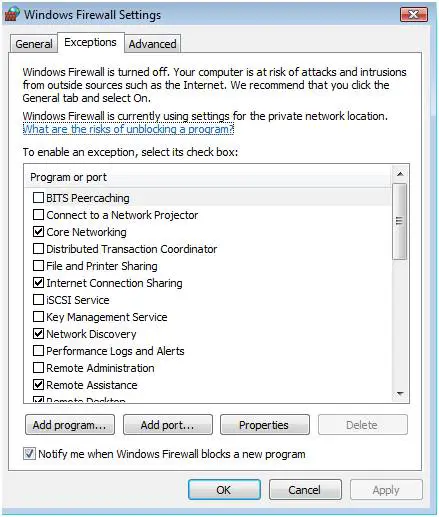439x517 pixels.
Task: Uncheck the Network Discovery box
Action: pyautogui.click(x=38, y=334)
